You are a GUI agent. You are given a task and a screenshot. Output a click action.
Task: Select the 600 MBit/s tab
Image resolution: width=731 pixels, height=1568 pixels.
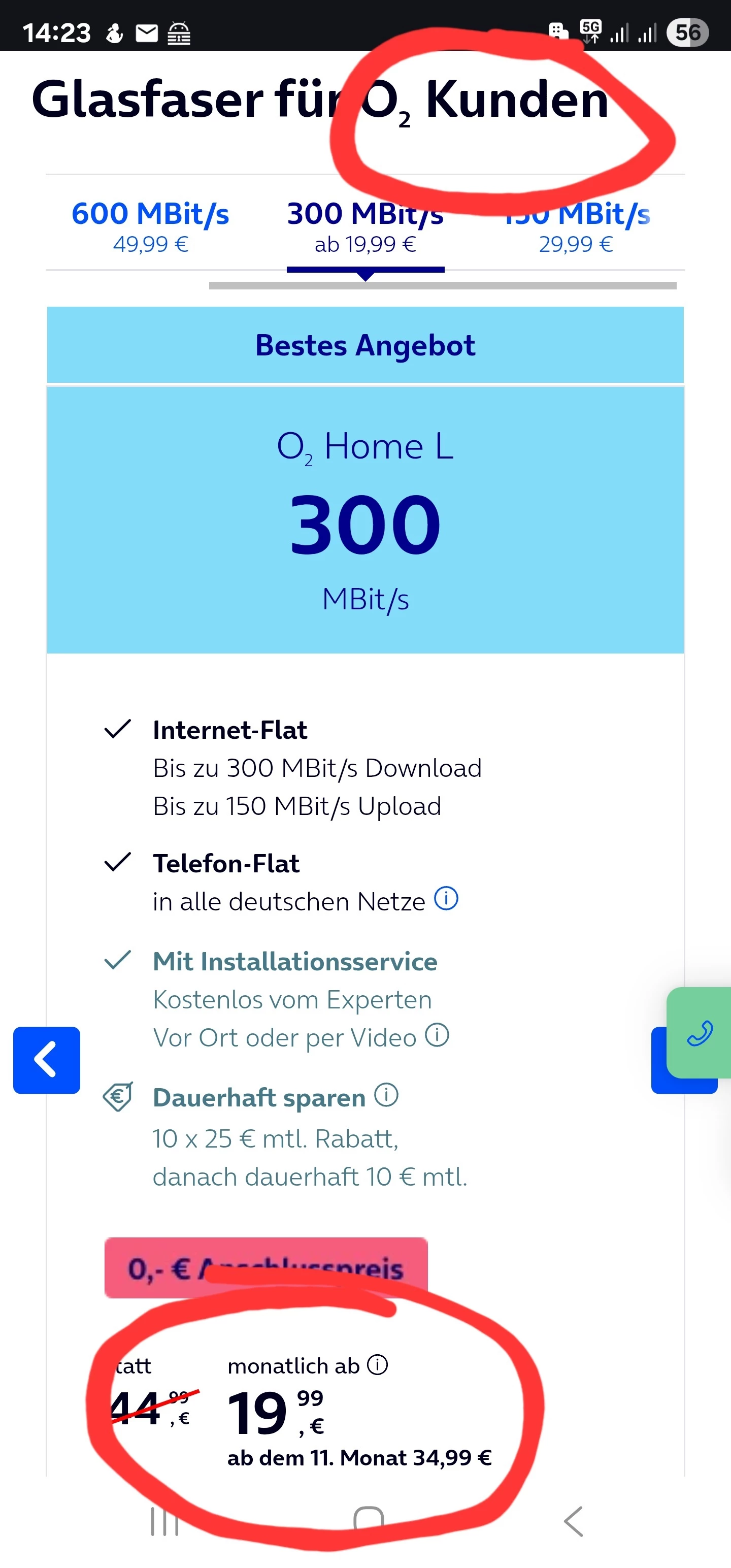(x=150, y=226)
